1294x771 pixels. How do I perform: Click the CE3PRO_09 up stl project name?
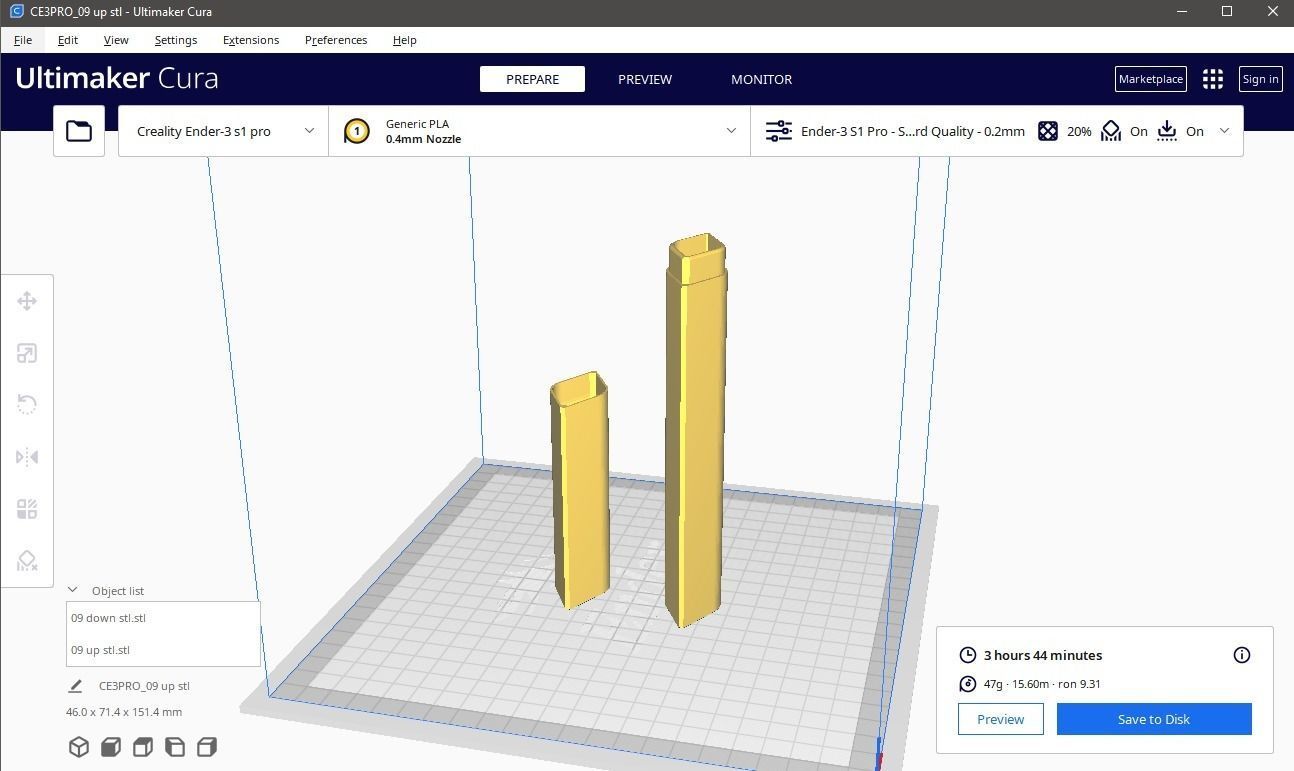144,686
